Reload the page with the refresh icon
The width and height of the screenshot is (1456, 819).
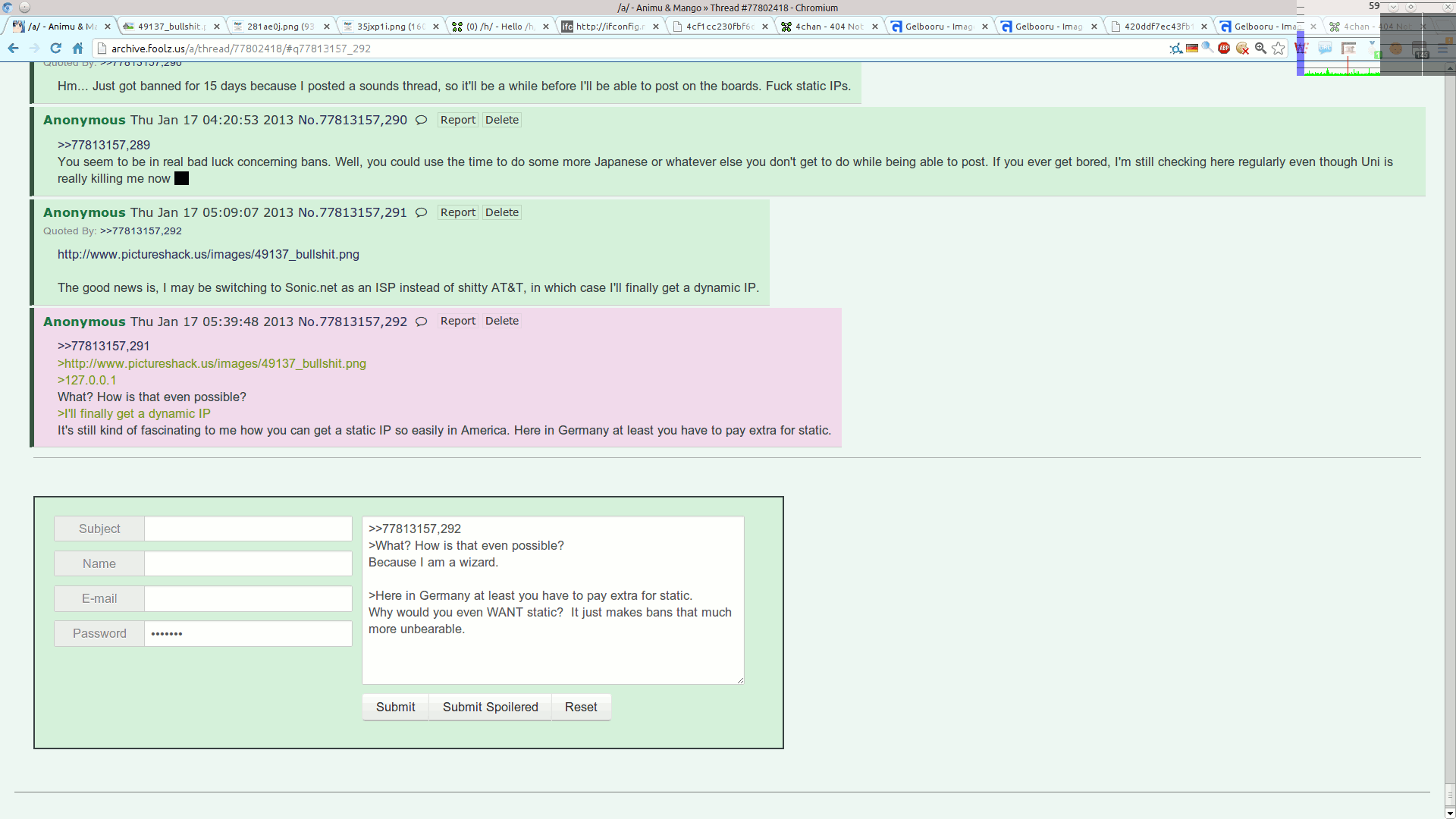point(55,49)
